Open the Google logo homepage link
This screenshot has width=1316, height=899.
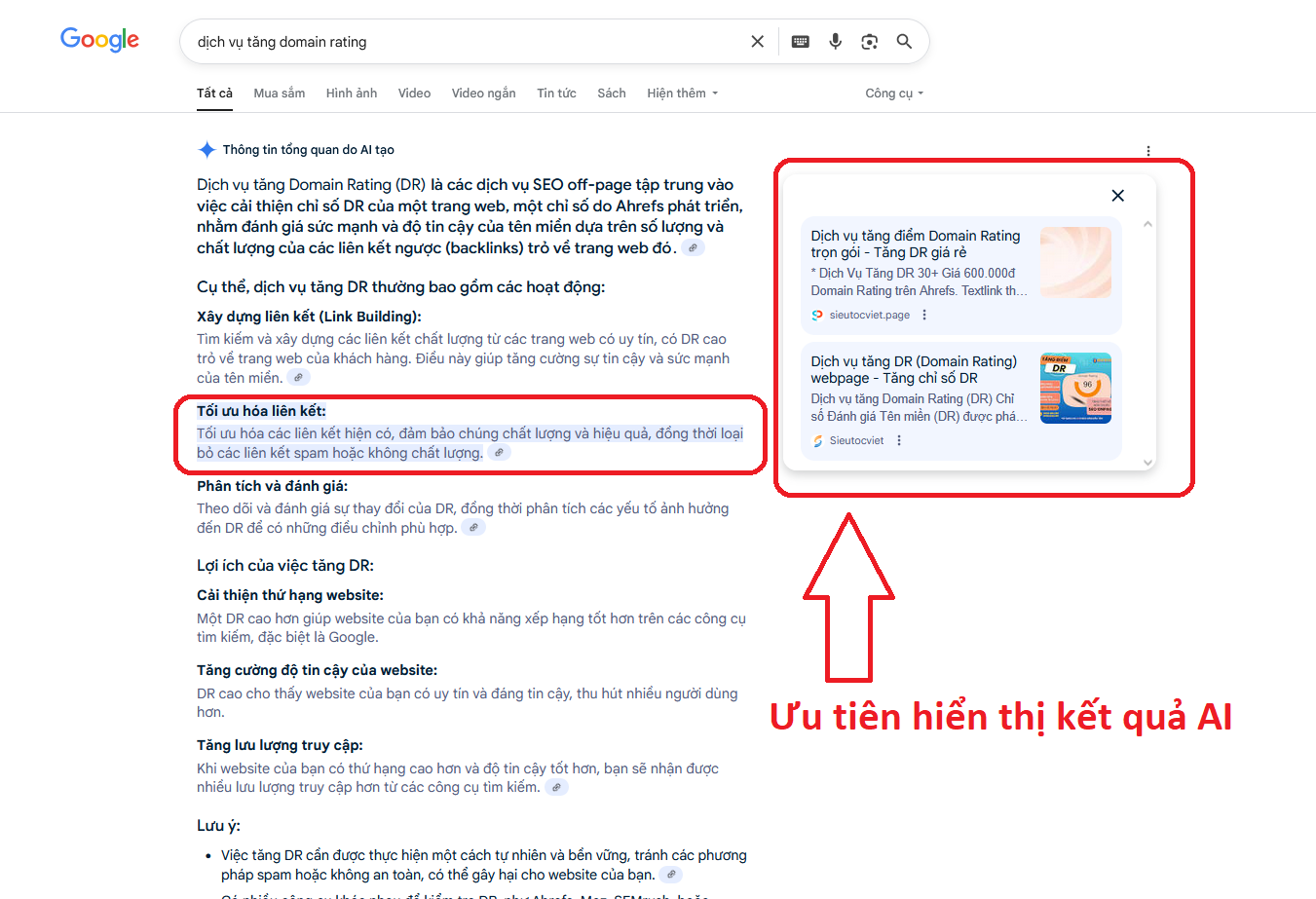(x=99, y=39)
